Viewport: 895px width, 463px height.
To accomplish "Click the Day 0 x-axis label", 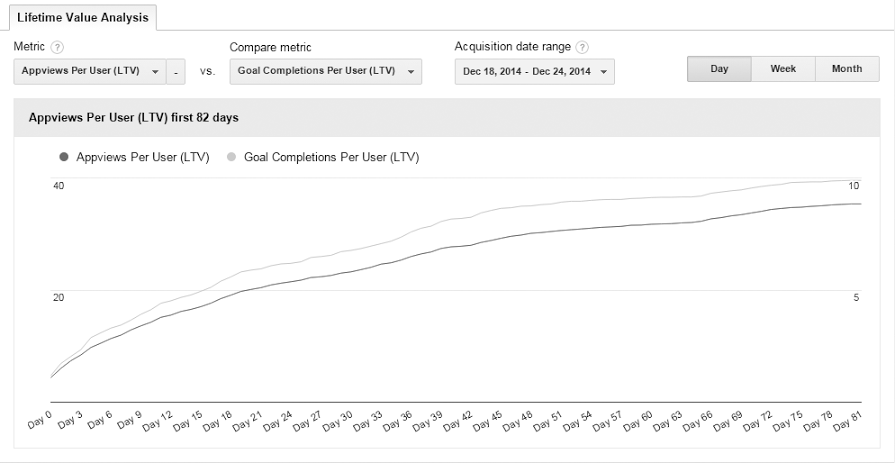I will coord(40,419).
